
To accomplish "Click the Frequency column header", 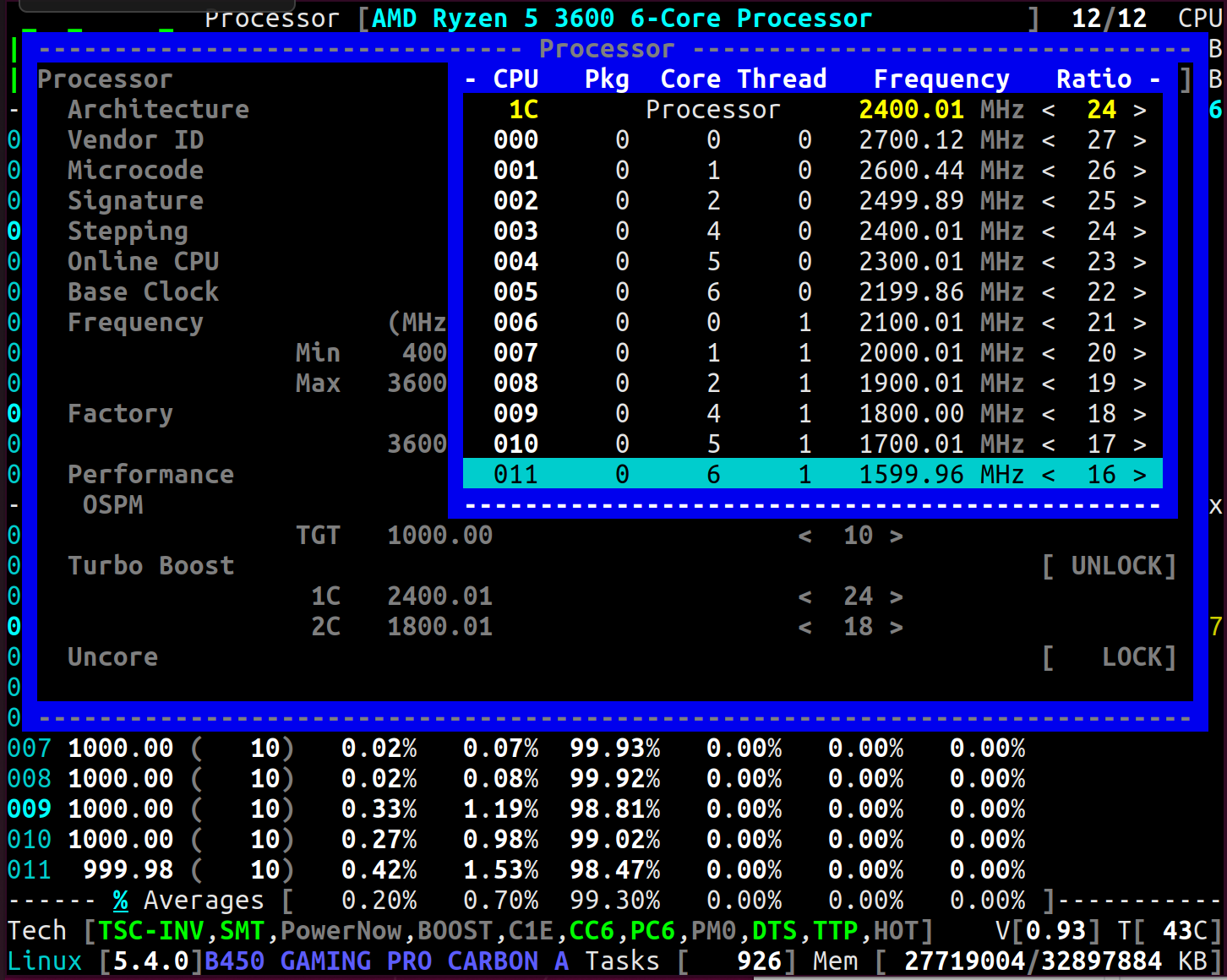I will pos(941,79).
